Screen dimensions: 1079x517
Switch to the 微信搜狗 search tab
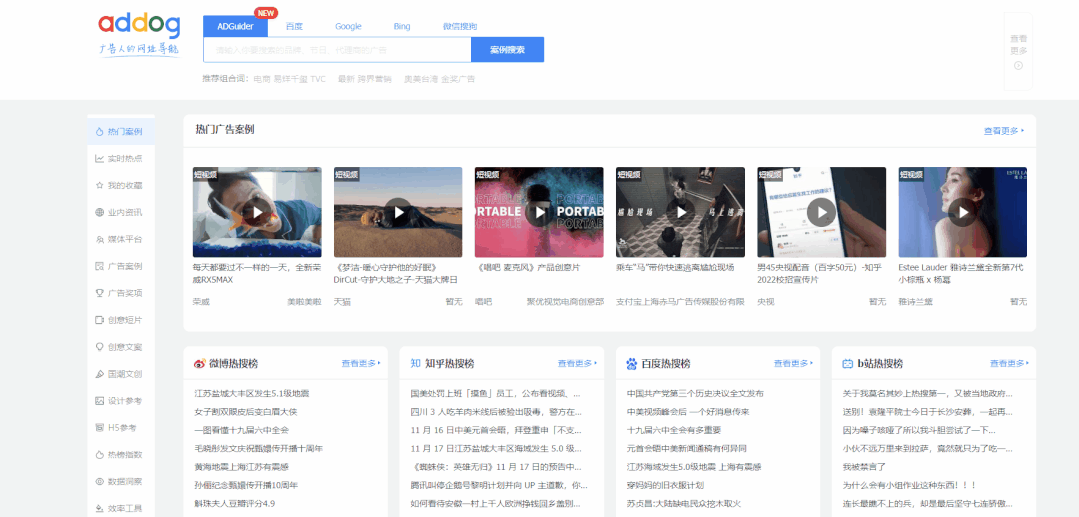[x=460, y=26]
